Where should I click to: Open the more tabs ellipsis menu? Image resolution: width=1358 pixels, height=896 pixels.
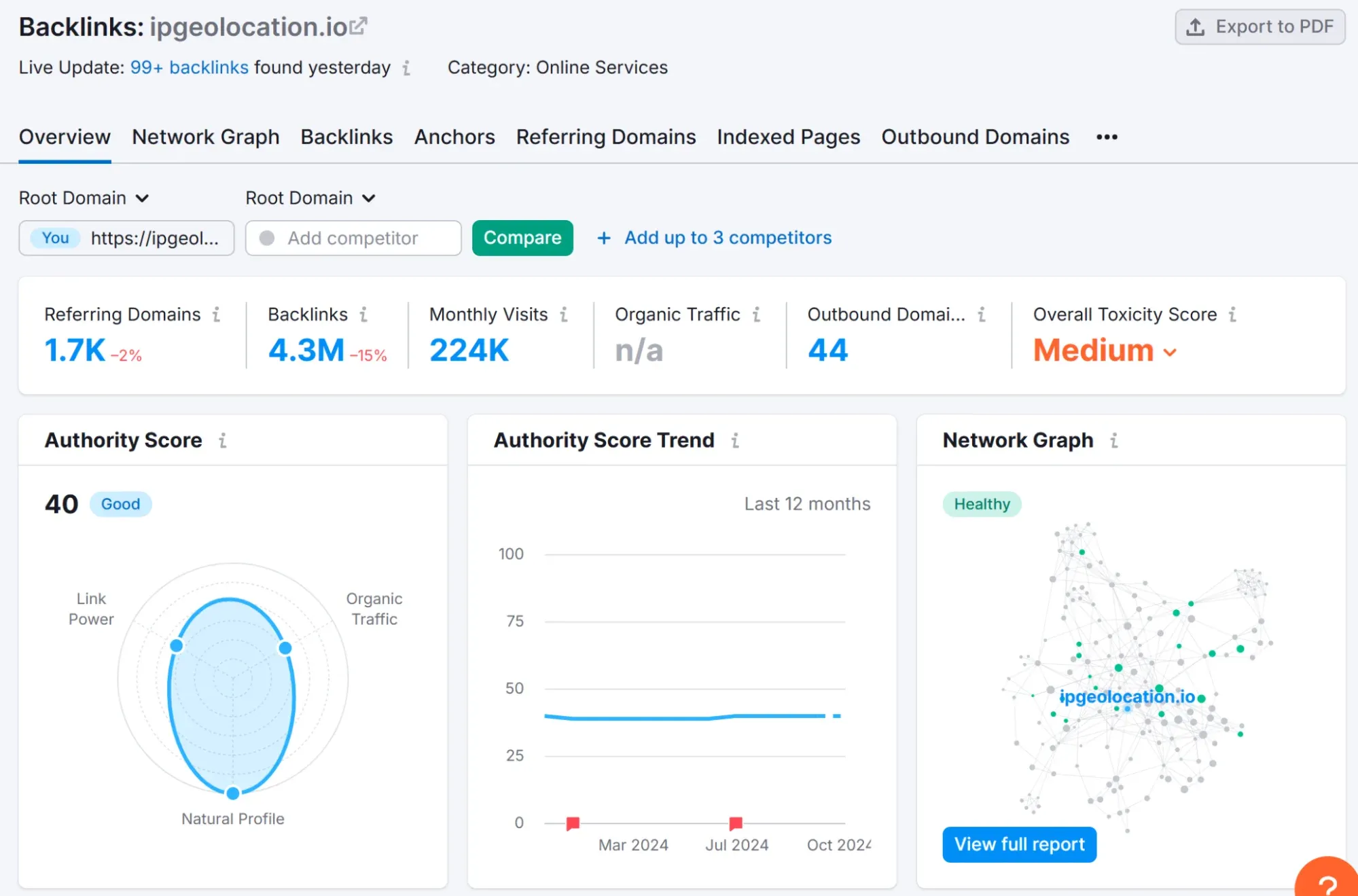[x=1107, y=137]
